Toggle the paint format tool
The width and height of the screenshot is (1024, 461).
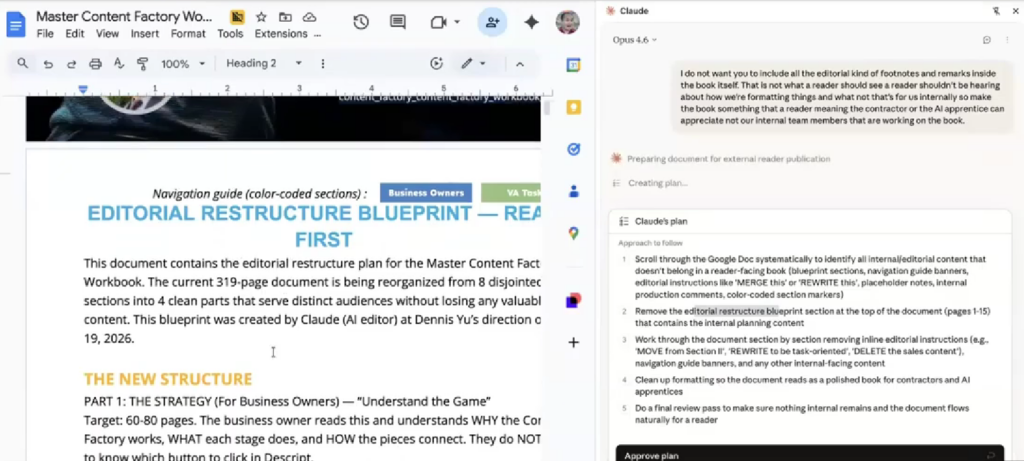coord(142,64)
